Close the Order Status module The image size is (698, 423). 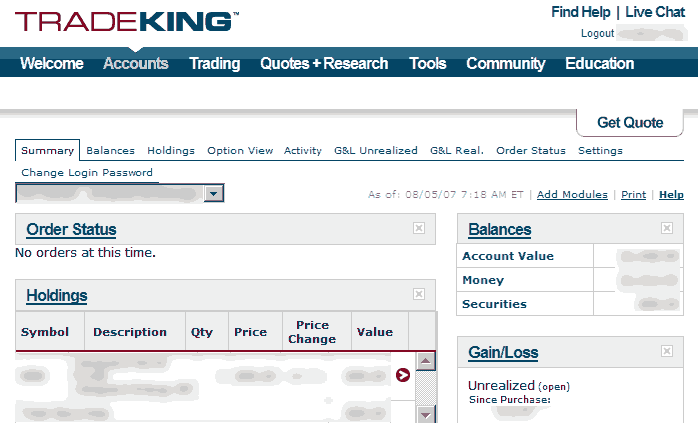tap(419, 229)
